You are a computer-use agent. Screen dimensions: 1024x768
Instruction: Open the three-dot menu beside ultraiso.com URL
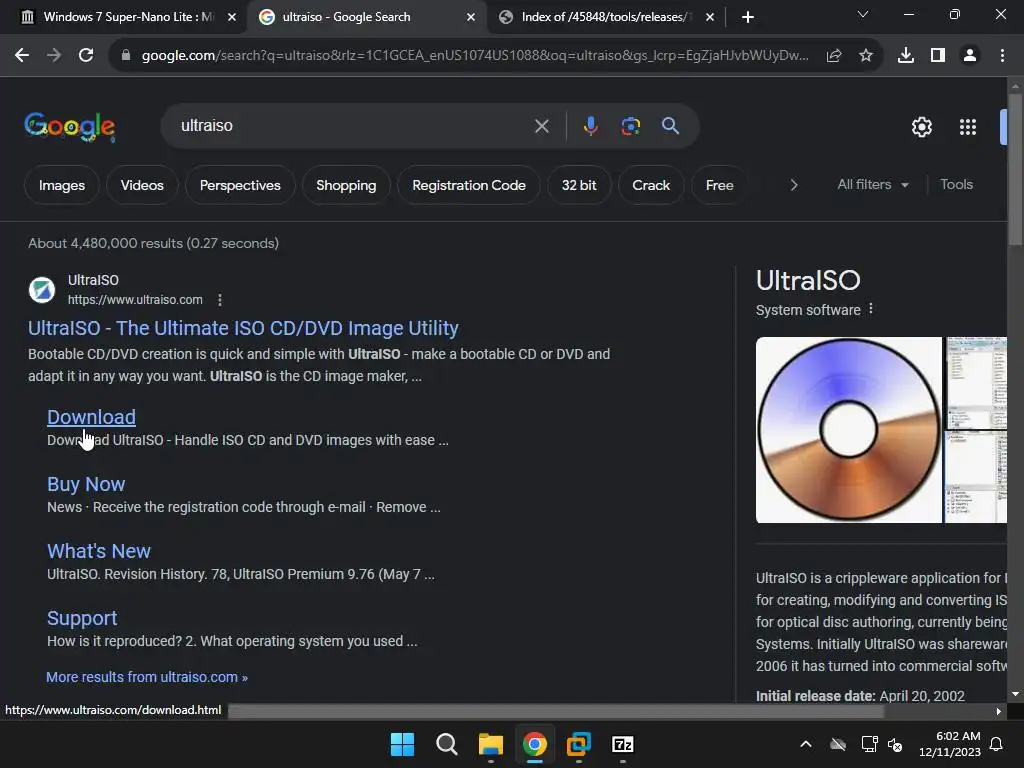pyautogui.click(x=220, y=300)
